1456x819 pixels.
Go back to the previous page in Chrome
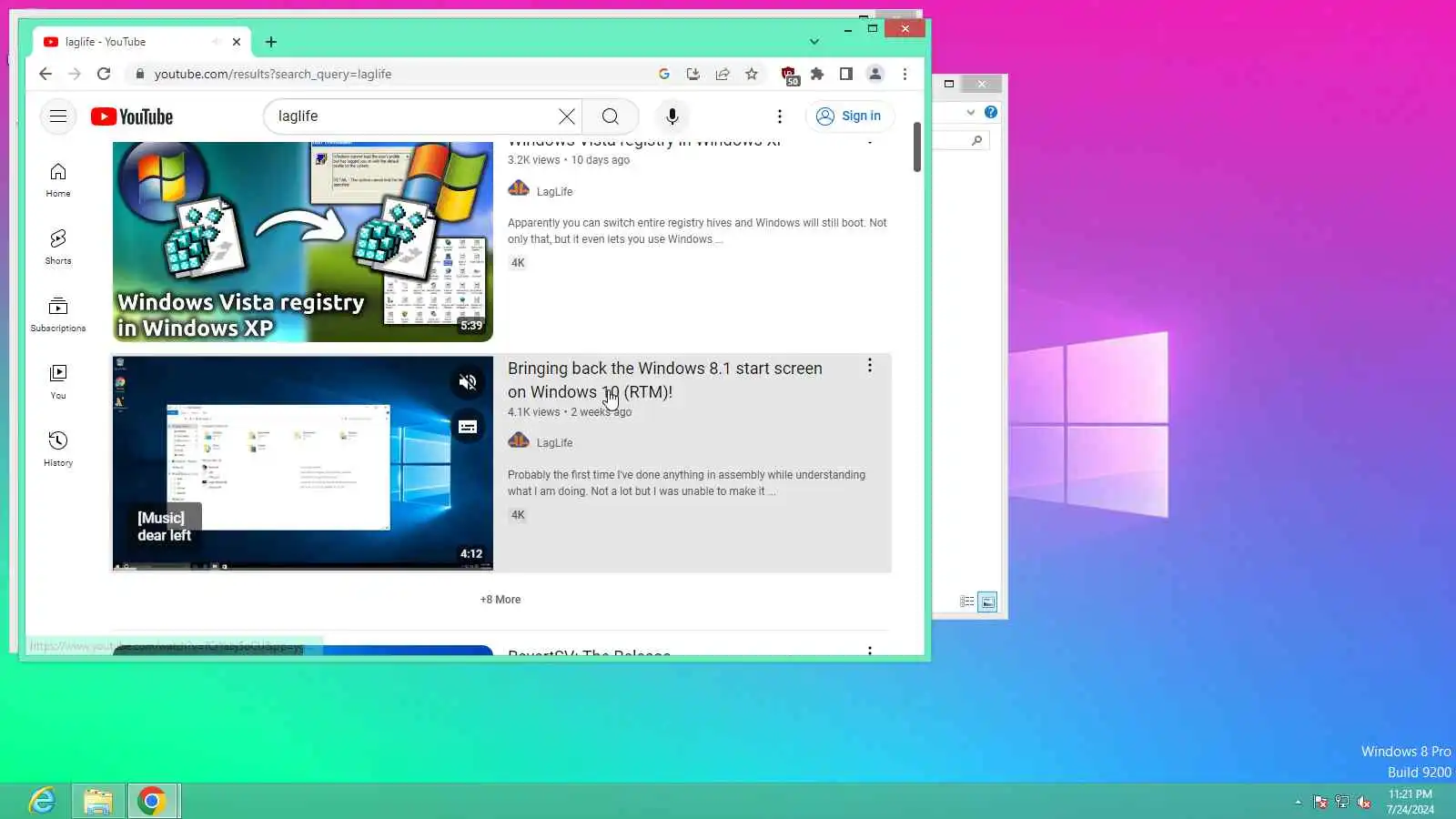45,74
